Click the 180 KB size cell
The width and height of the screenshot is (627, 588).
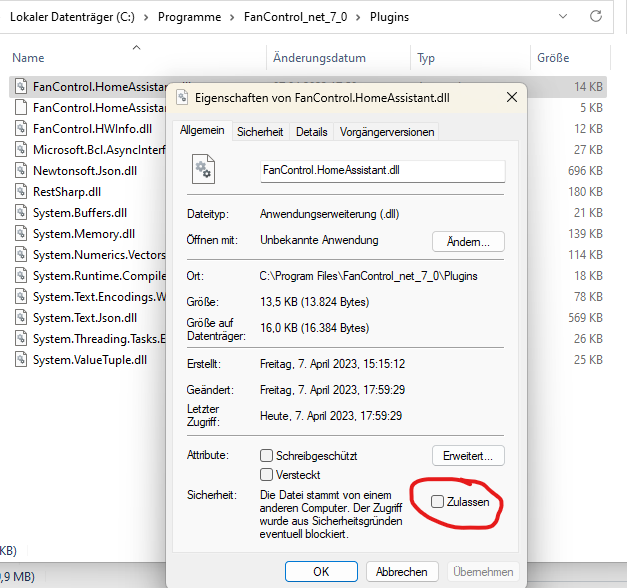coord(585,192)
